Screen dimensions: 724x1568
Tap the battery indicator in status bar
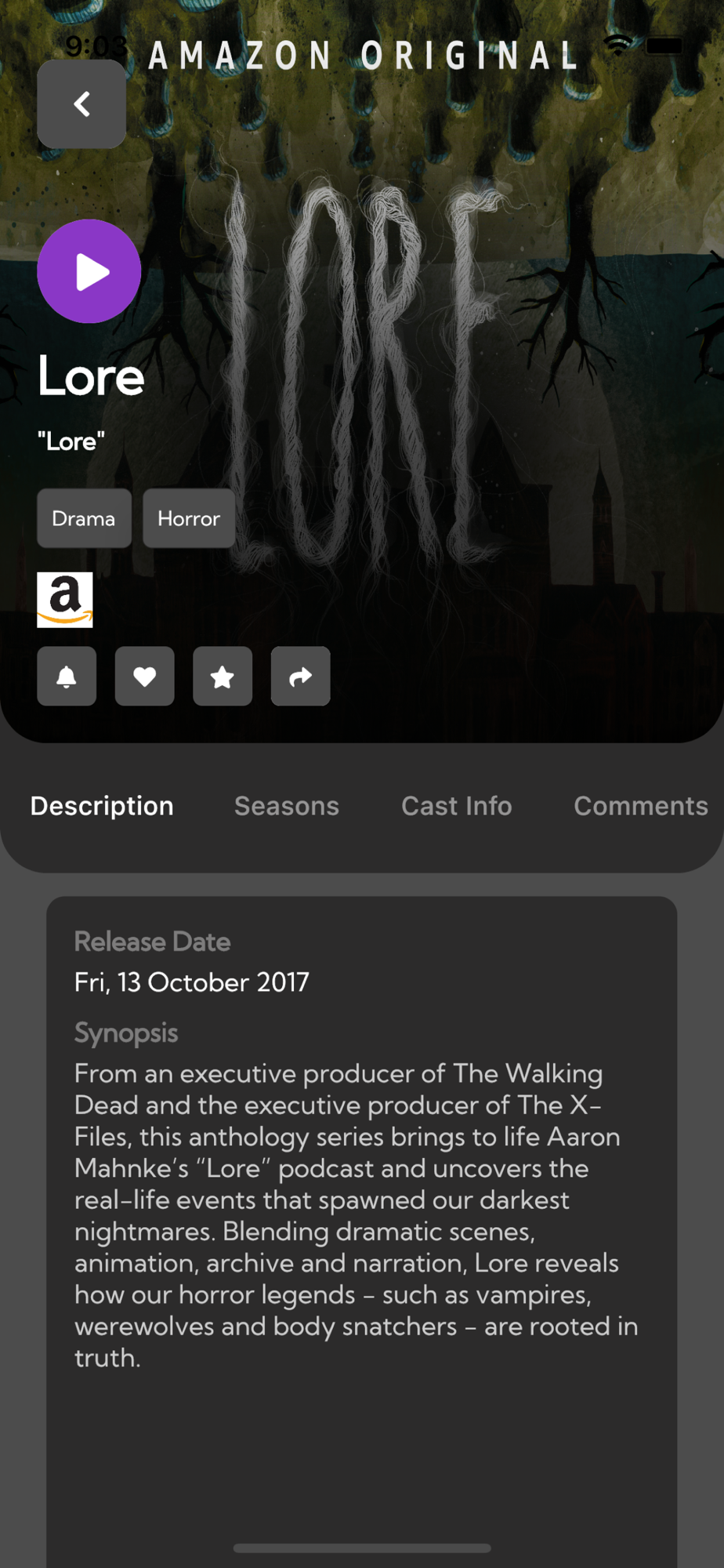click(x=664, y=45)
